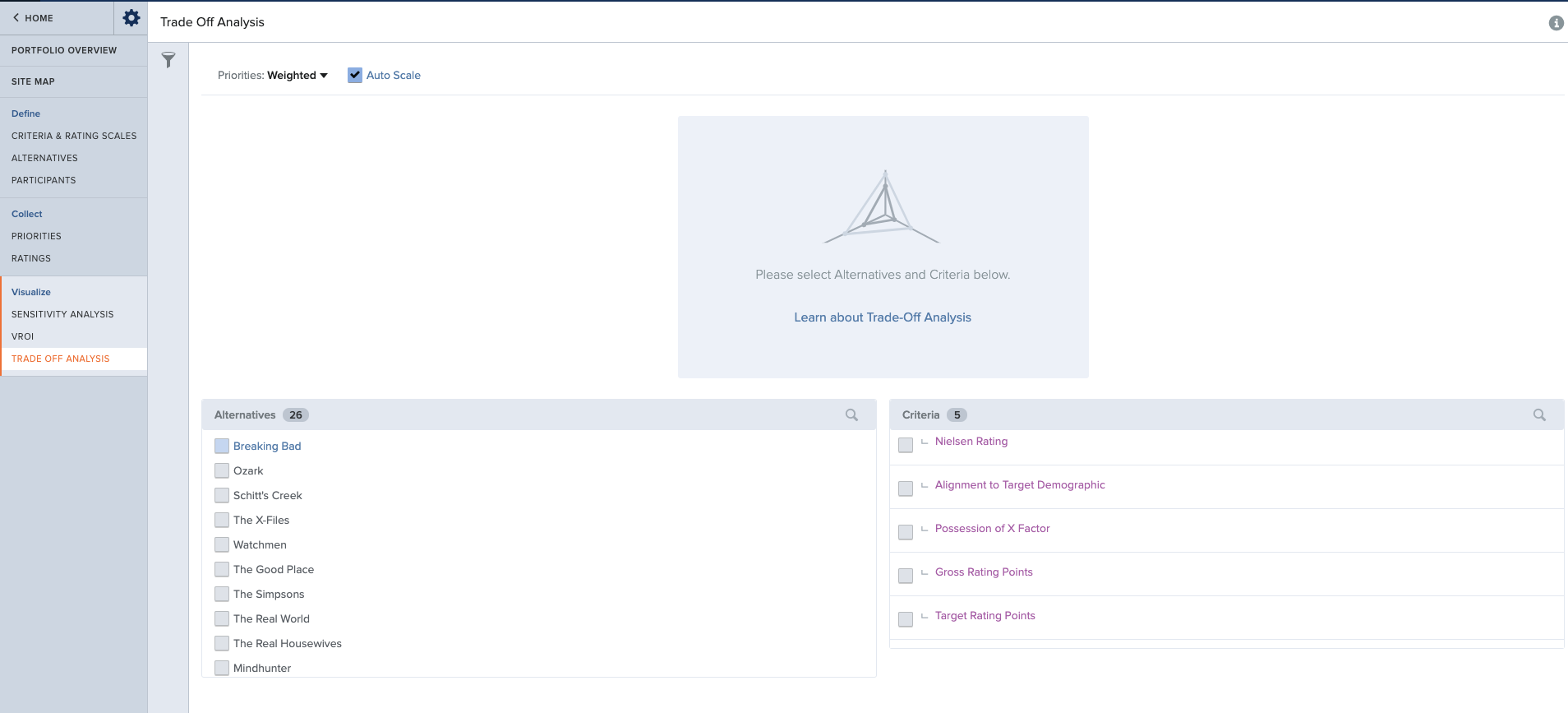The image size is (1568, 713).
Task: Tick the Ozark checkbox
Action: (222, 470)
